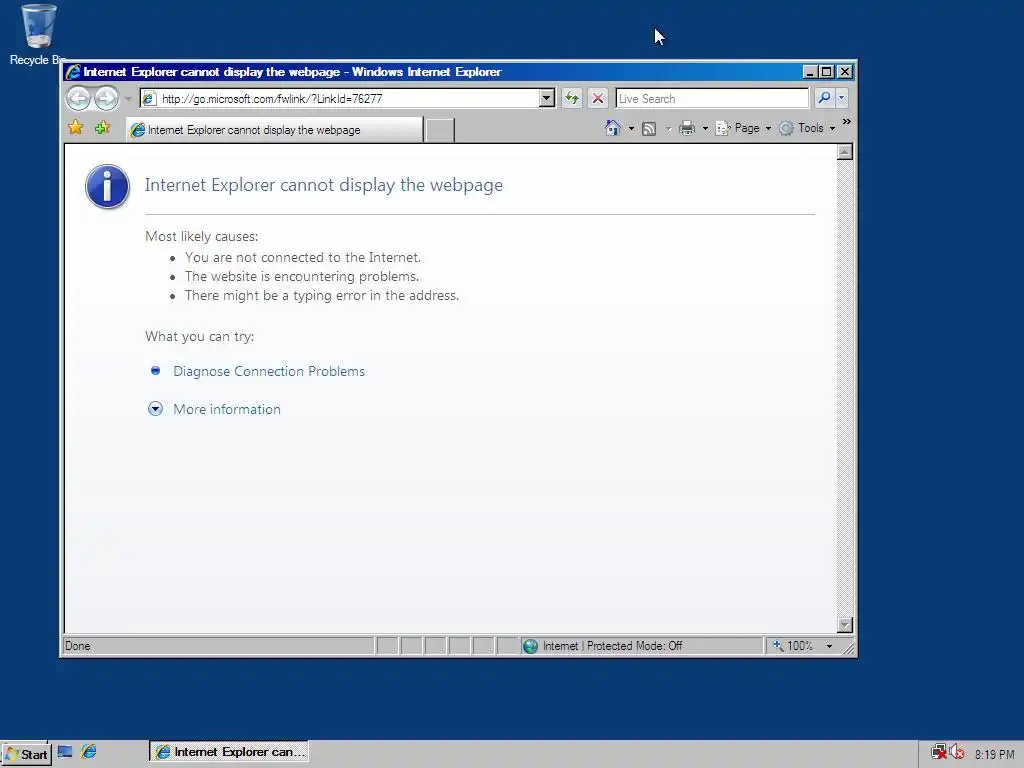Show more toolbar commands chevron
Viewport: 1024px width, 768px height.
pos(846,121)
